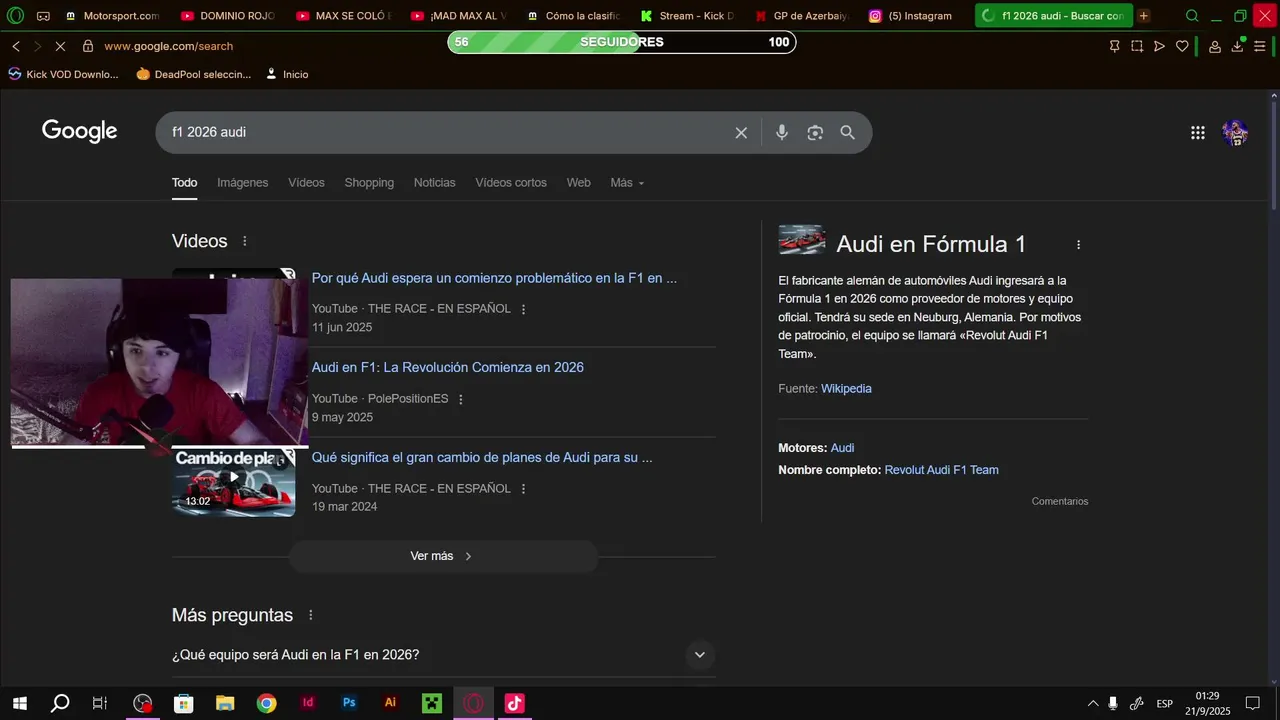Open tab search magnifier in title bar
Screen dimensions: 1280x720
(1192, 16)
